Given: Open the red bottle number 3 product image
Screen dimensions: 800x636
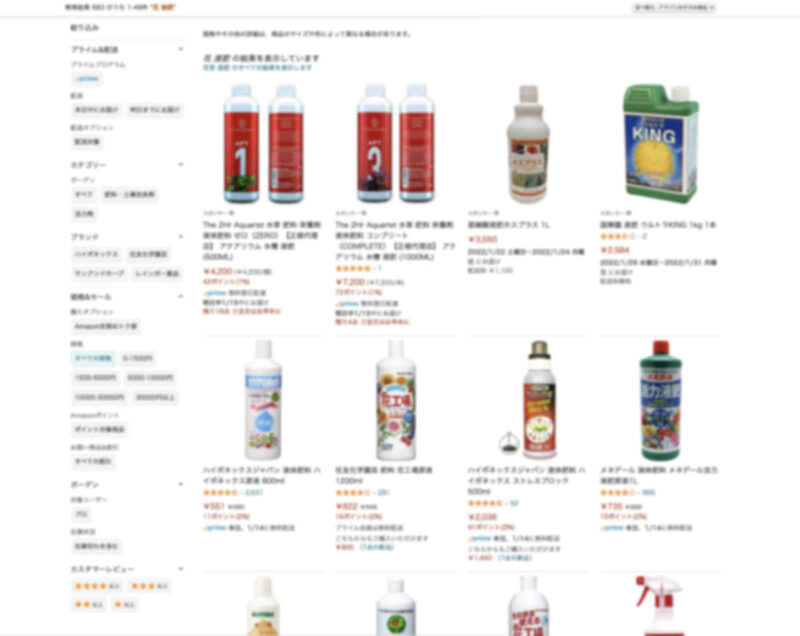Looking at the screenshot, I should [x=395, y=144].
